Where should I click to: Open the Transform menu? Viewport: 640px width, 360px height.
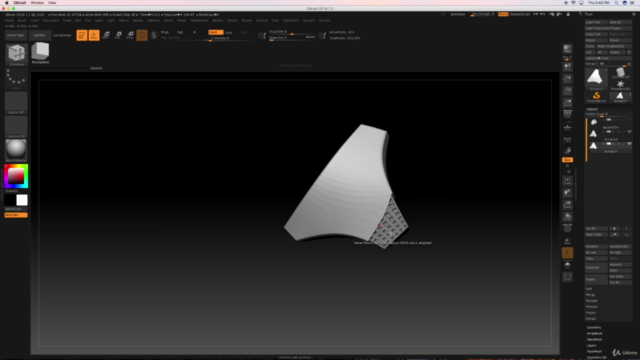pos(291,20)
